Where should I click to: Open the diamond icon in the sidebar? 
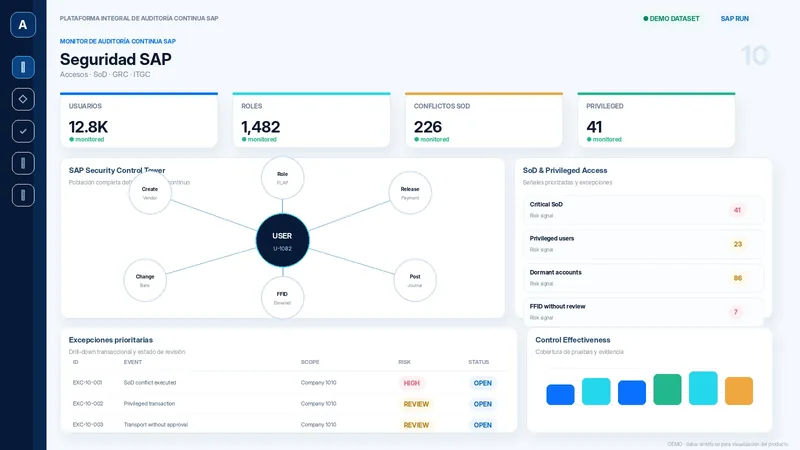pyautogui.click(x=23, y=99)
